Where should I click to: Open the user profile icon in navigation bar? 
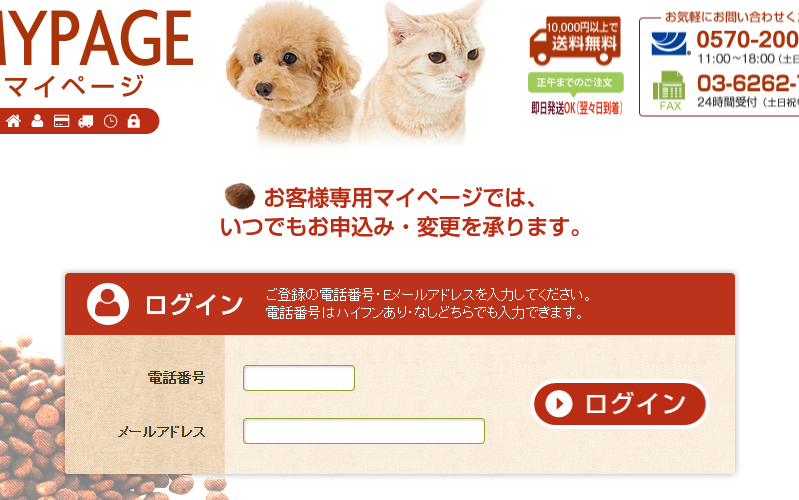(x=37, y=121)
